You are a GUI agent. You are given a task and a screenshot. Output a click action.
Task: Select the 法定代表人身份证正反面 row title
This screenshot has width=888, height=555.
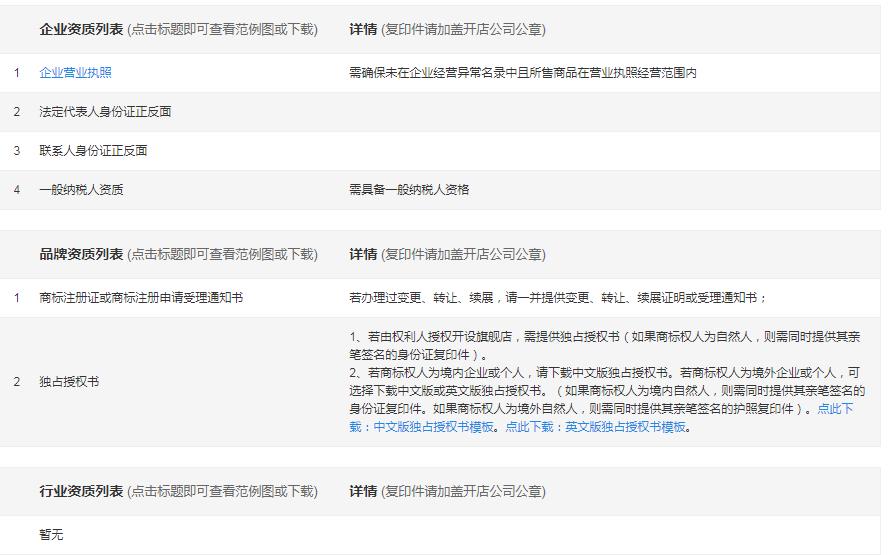click(x=105, y=112)
